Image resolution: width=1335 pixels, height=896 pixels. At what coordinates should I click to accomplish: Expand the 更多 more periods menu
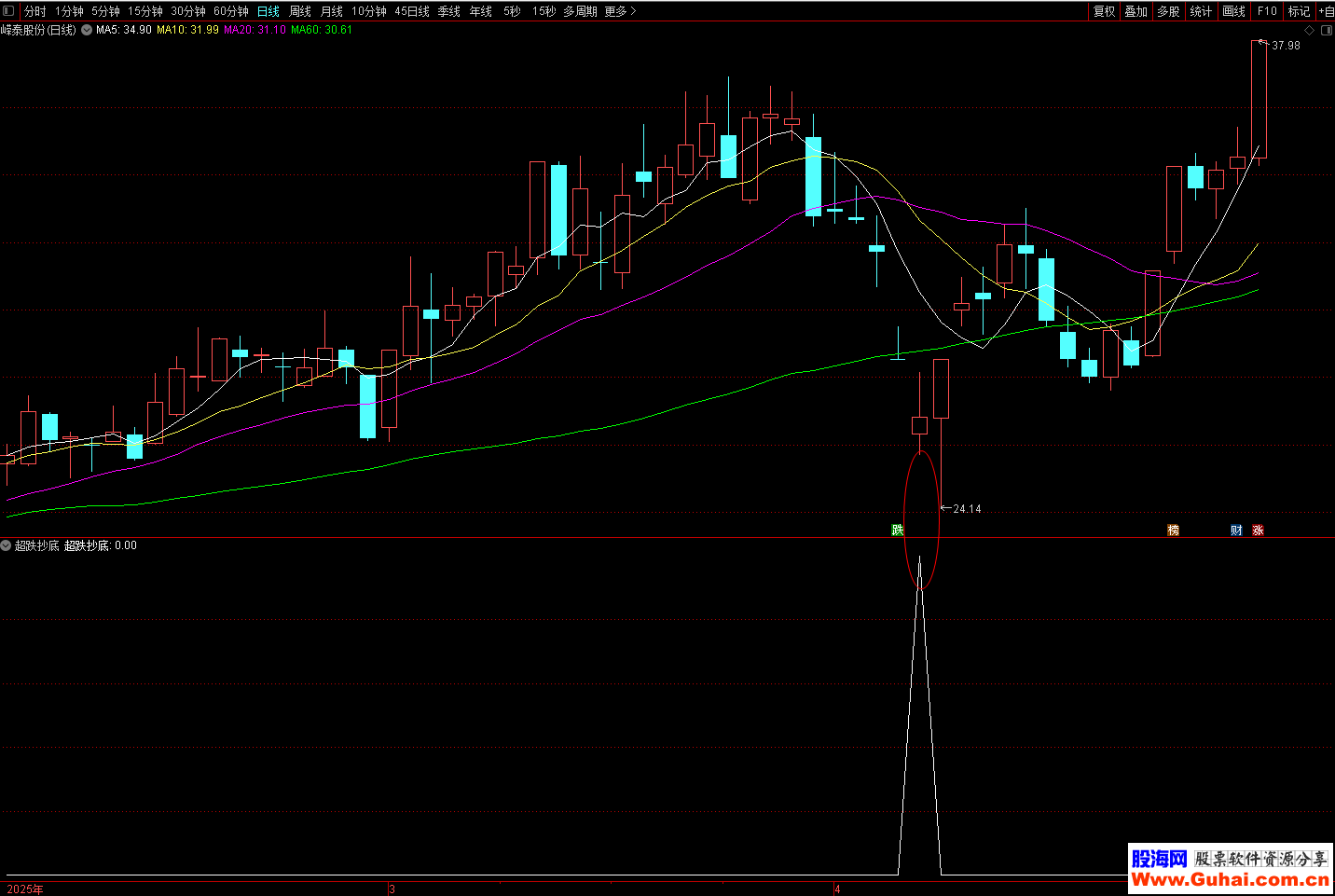coord(620,11)
